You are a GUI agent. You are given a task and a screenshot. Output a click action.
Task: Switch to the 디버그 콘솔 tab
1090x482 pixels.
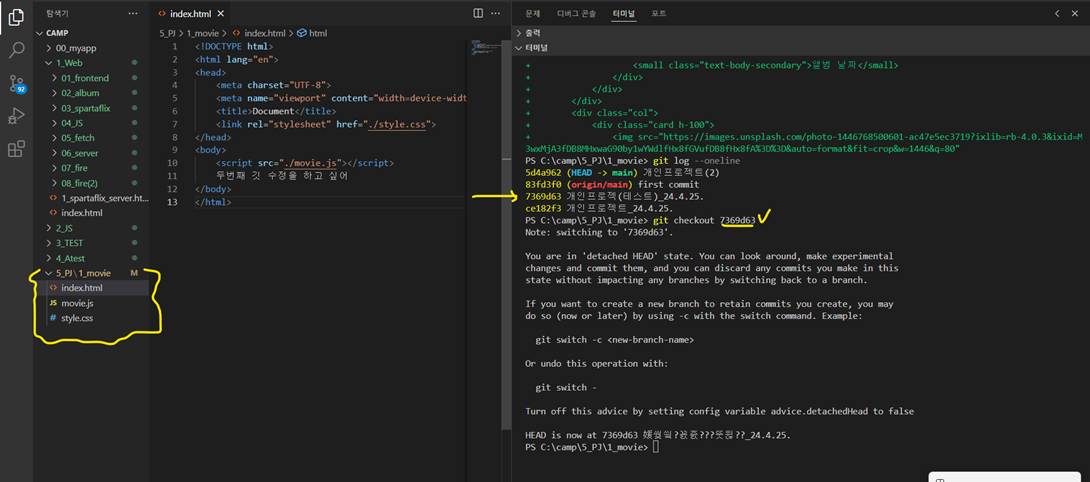point(576,13)
